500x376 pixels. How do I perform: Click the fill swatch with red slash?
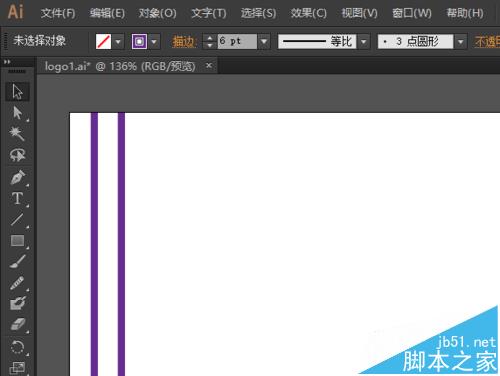point(103,42)
